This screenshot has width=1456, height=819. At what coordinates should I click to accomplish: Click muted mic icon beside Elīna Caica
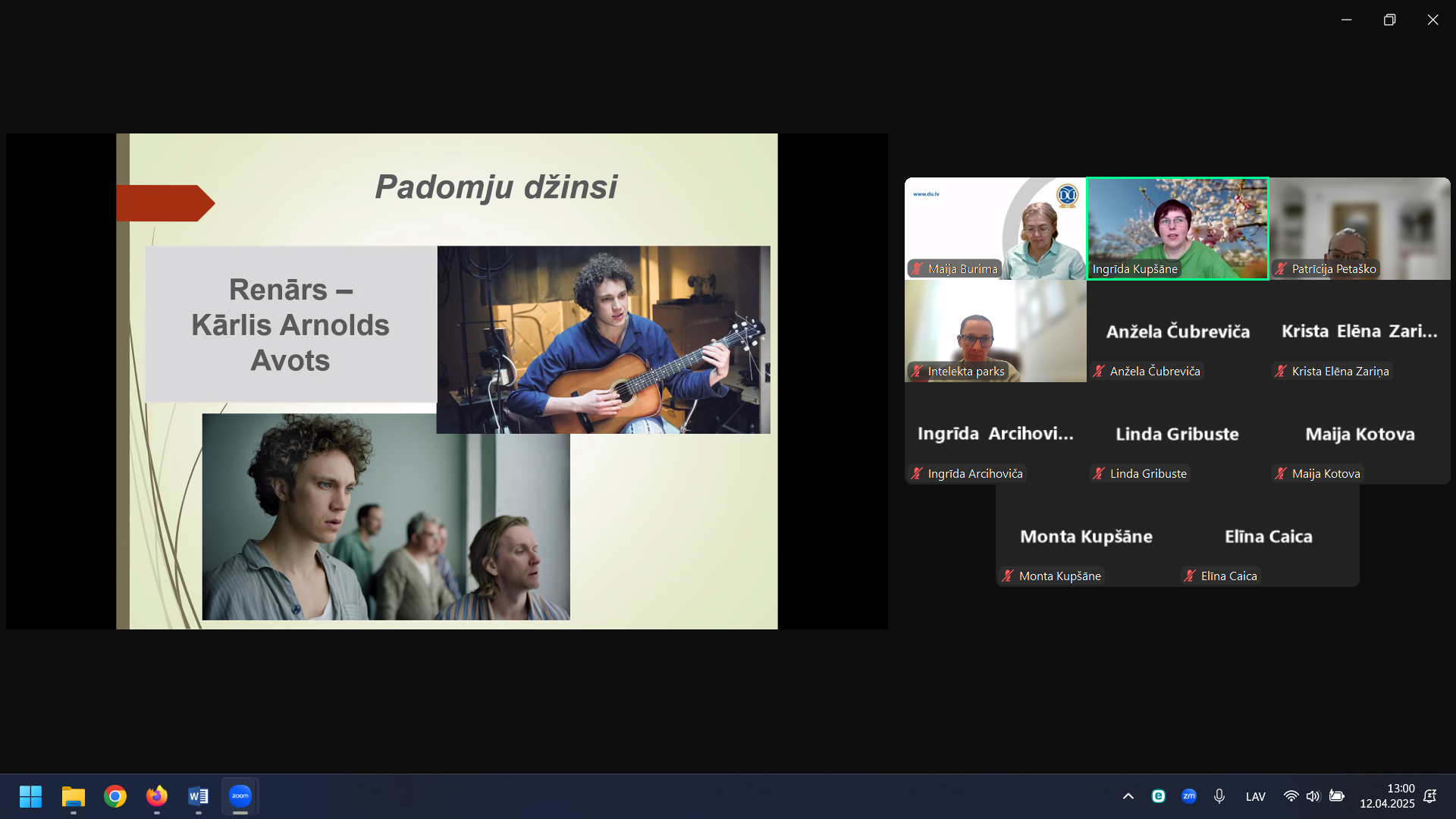tap(1190, 576)
